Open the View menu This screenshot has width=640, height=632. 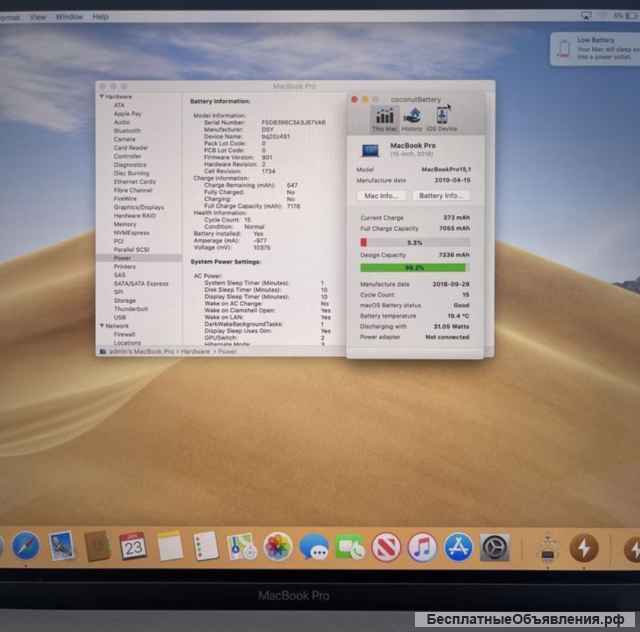pyautogui.click(x=38, y=17)
